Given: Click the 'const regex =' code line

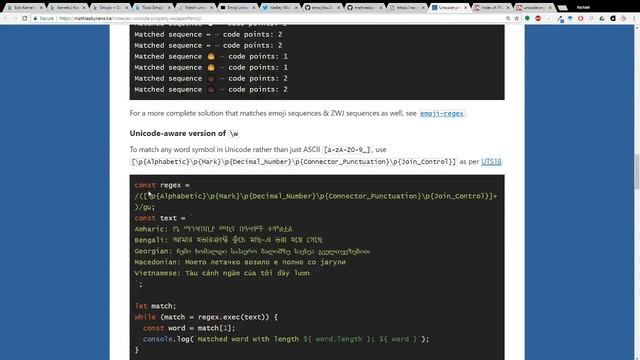Looking at the screenshot, I should pyautogui.click(x=162, y=185).
